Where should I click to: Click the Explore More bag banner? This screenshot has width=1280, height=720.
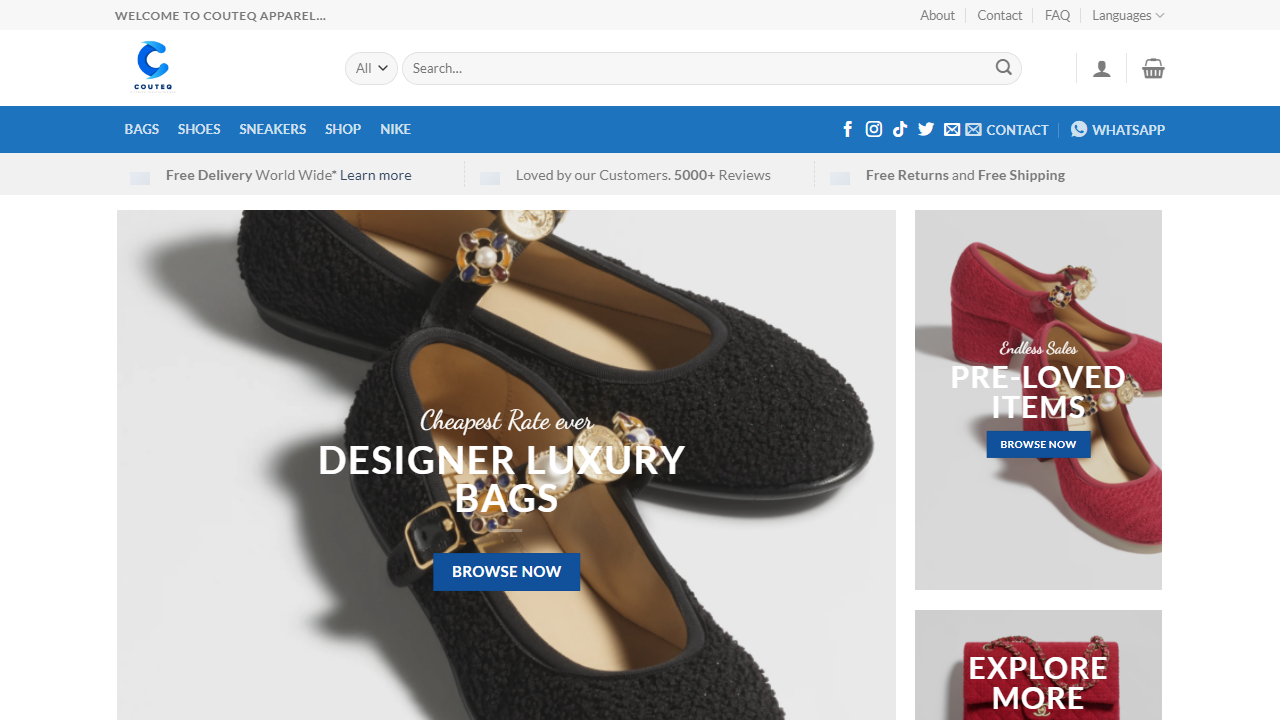click(x=1038, y=665)
